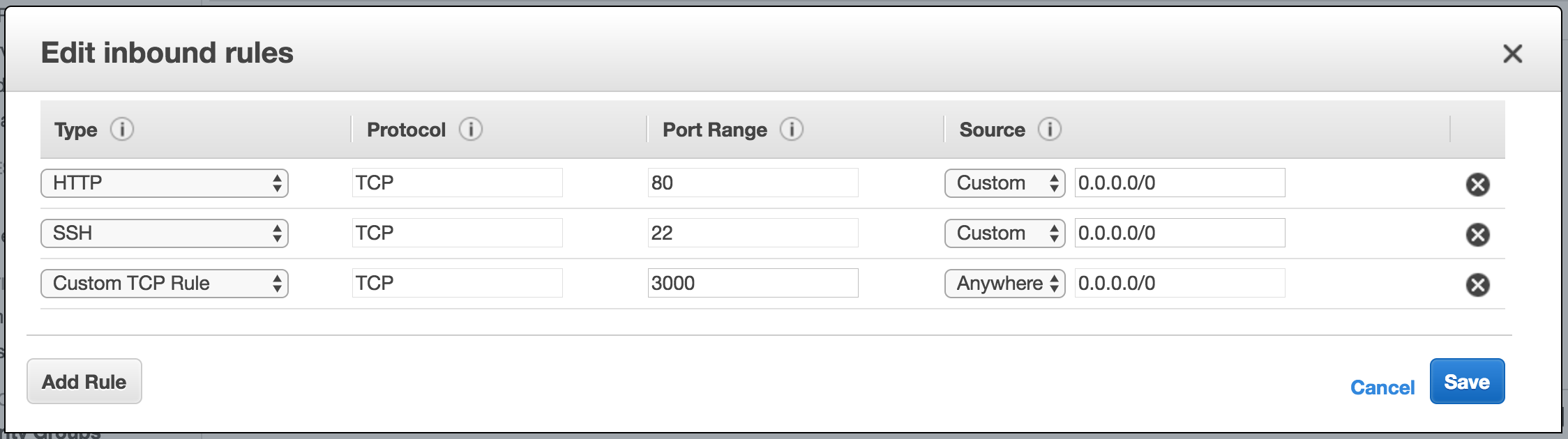Click the port range field containing 3000
Image resolution: width=1568 pixels, height=439 pixels.
[x=753, y=284]
